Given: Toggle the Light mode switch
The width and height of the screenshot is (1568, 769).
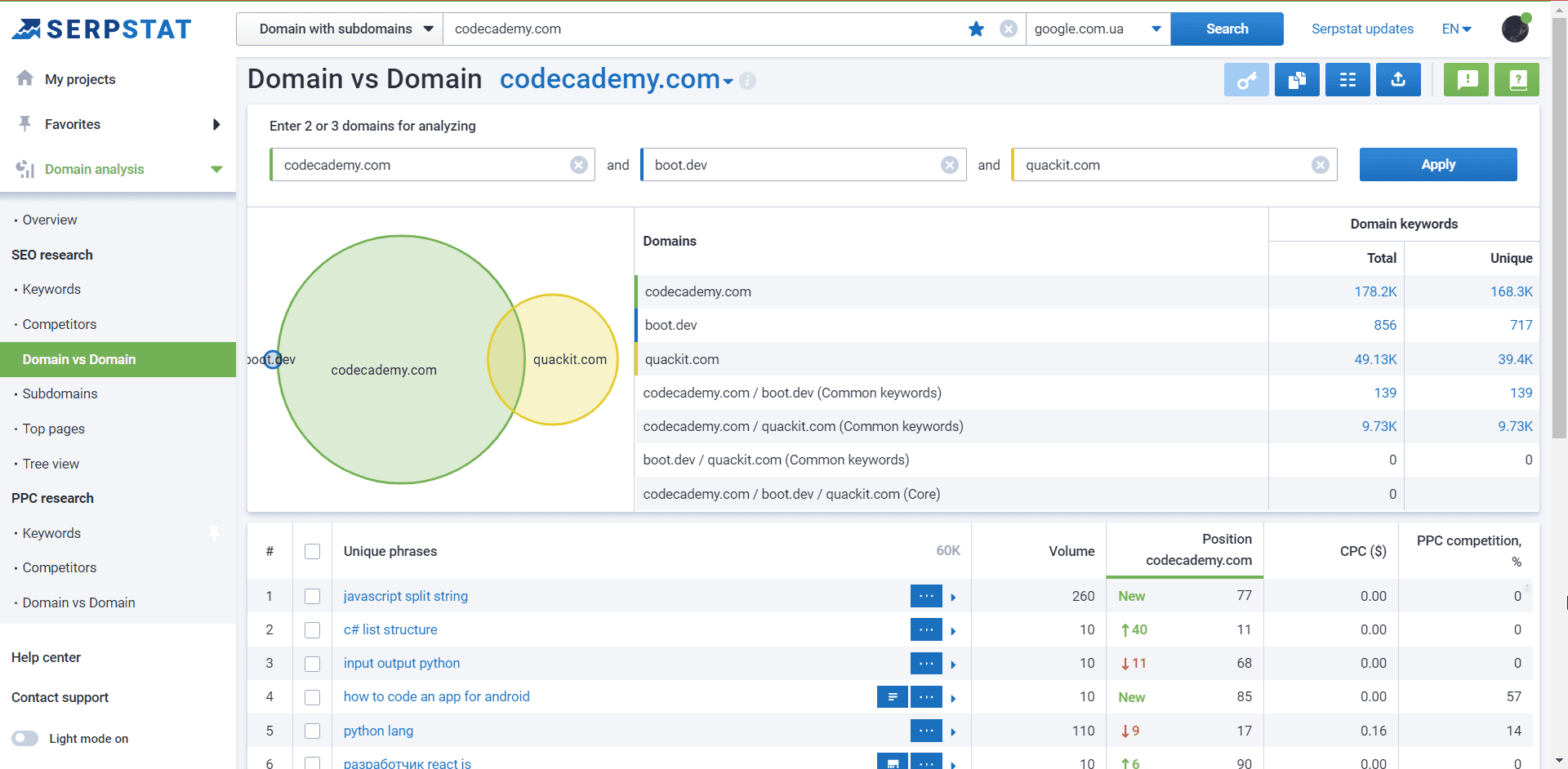Looking at the screenshot, I should (25, 738).
